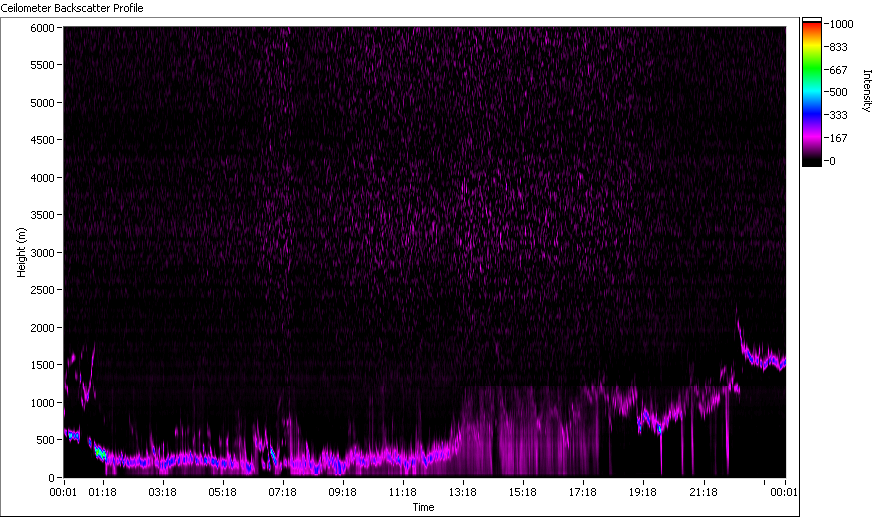876x517 pixels.
Task: Click the 6000 height axis value
Action: 42,28
